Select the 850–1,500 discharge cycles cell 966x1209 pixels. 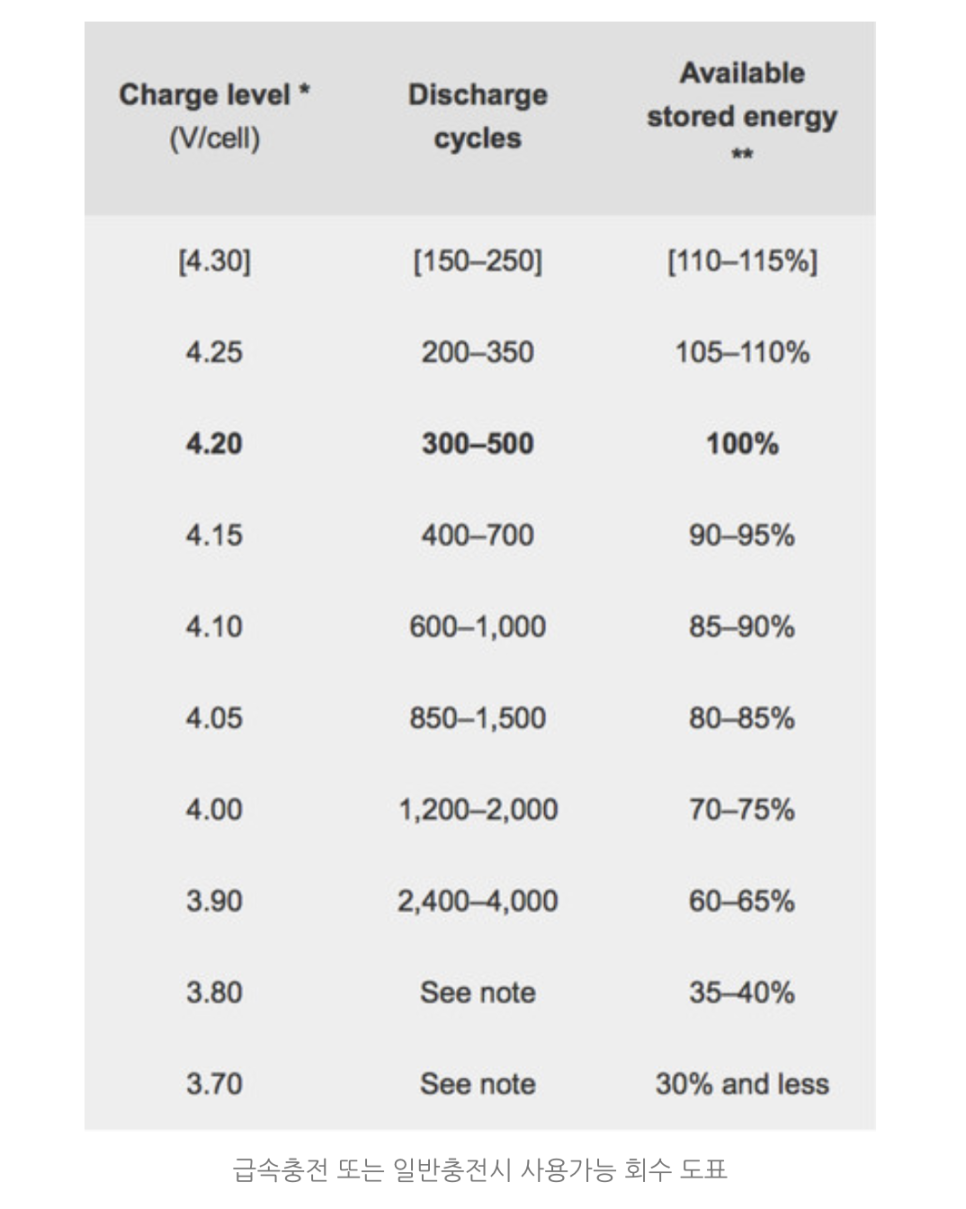pyautogui.click(x=478, y=718)
